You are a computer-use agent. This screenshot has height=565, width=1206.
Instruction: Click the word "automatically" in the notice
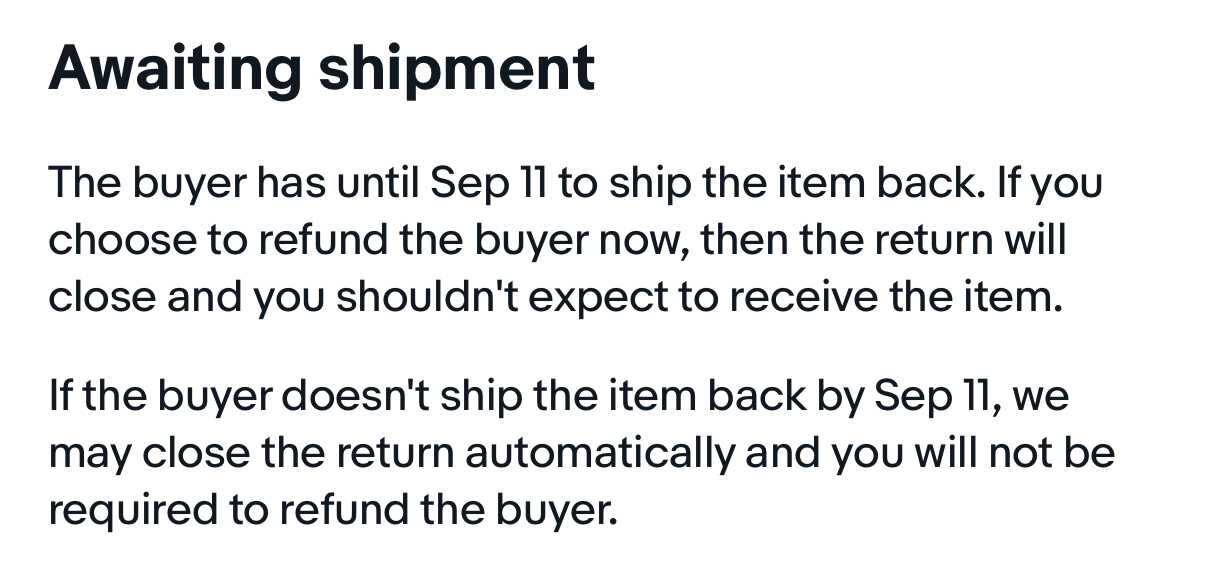point(600,454)
